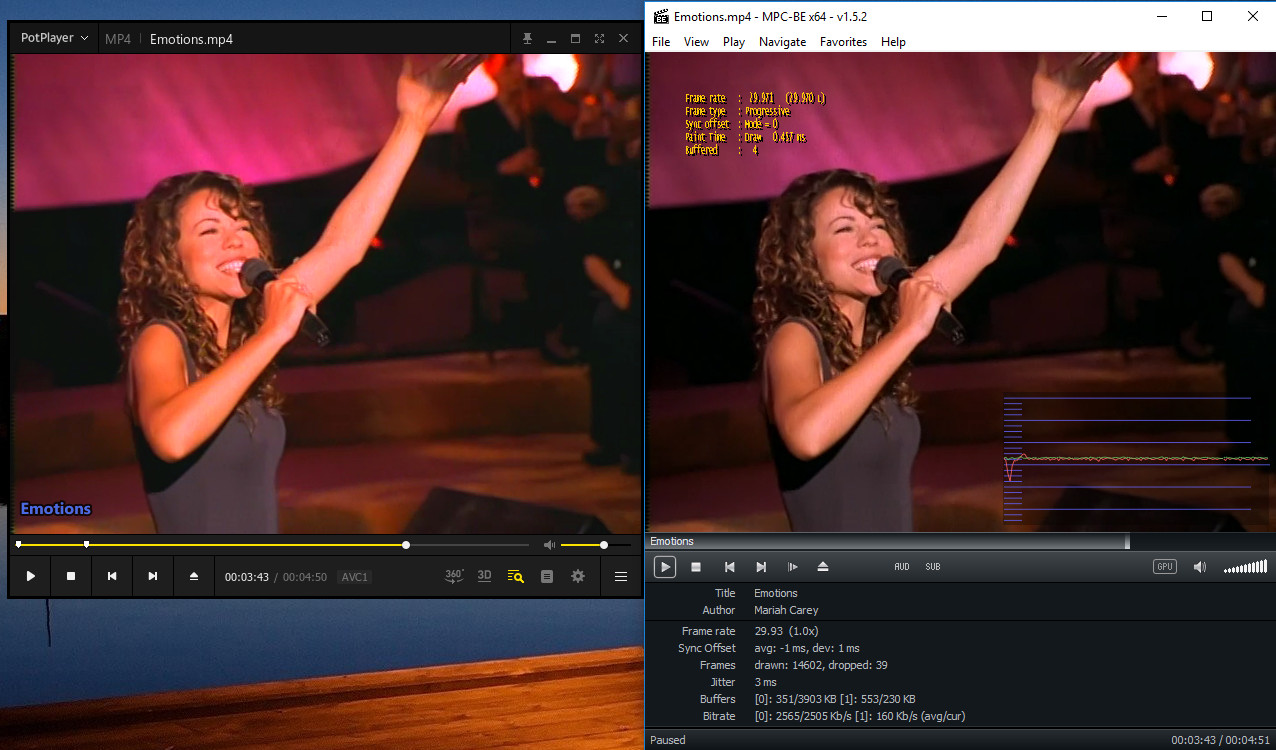Click the AVC1 codec badge
This screenshot has width=1276, height=750.
tap(355, 577)
